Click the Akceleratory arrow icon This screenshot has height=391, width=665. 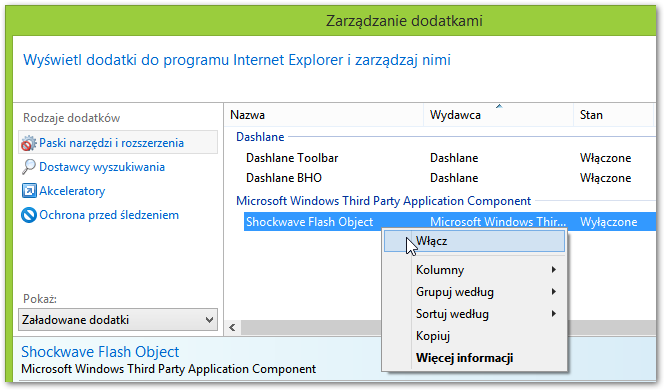(29, 191)
